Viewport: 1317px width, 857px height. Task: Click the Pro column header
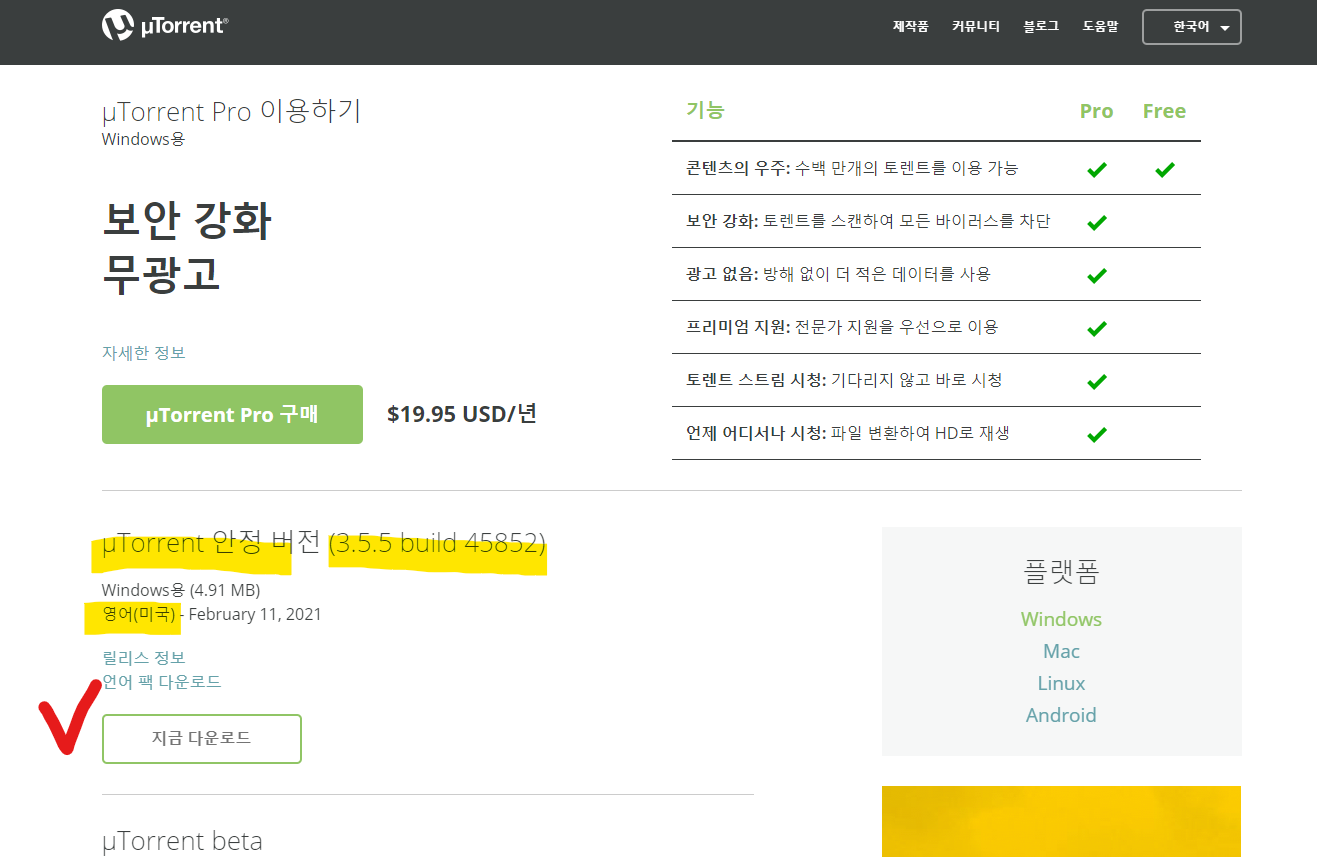pyautogui.click(x=1096, y=111)
